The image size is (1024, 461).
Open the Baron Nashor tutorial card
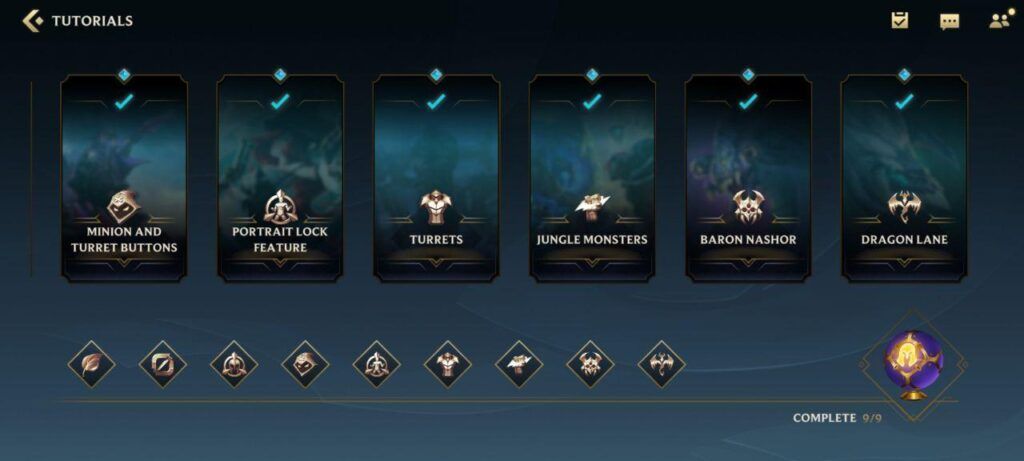click(748, 178)
